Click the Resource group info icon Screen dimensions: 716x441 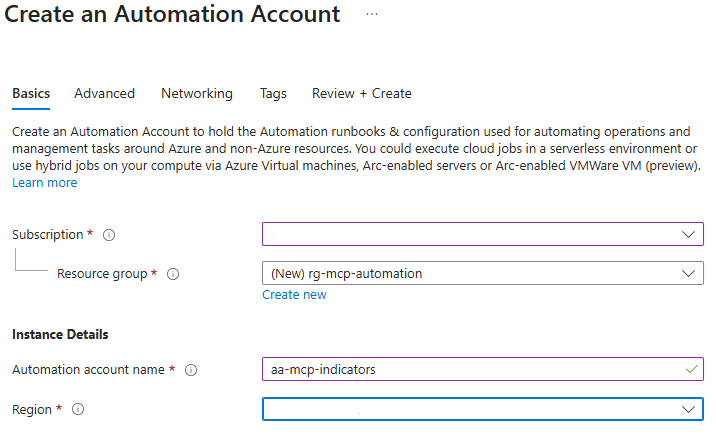pyautogui.click(x=173, y=274)
